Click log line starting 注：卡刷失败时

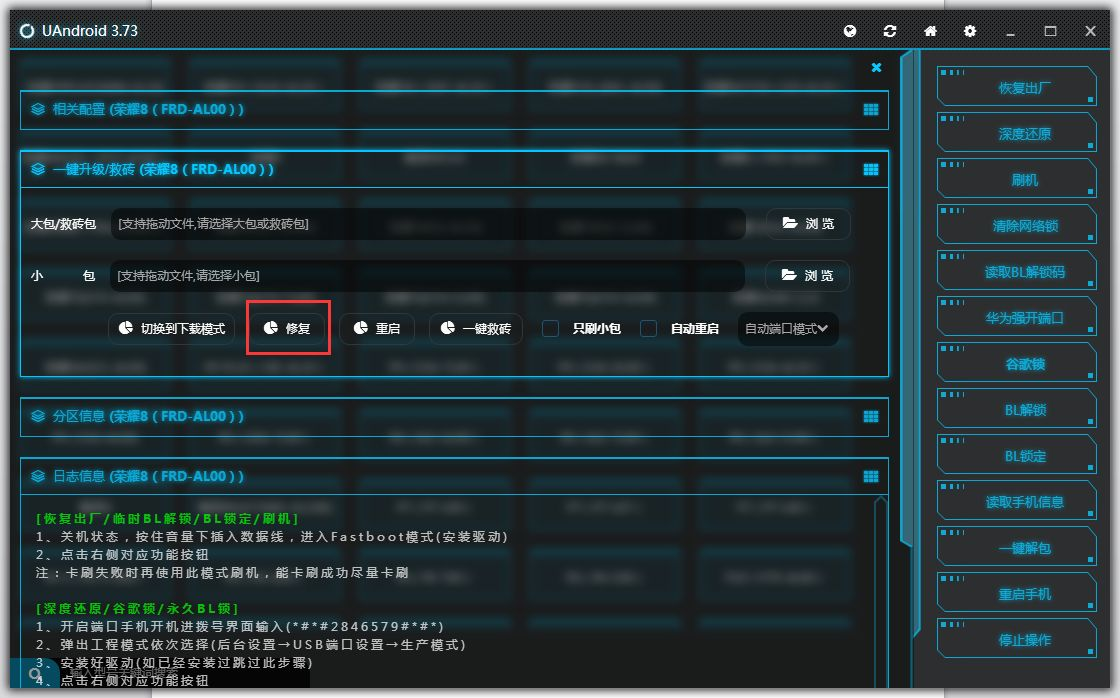pos(221,572)
